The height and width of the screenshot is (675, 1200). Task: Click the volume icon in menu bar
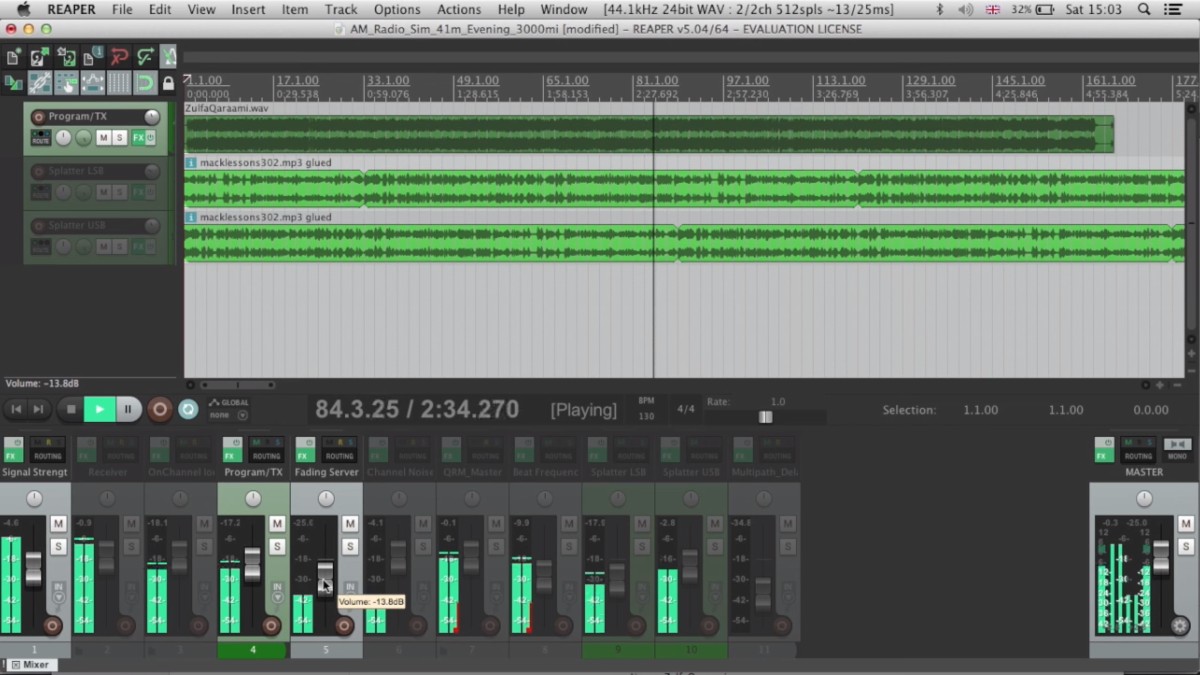(x=965, y=9)
